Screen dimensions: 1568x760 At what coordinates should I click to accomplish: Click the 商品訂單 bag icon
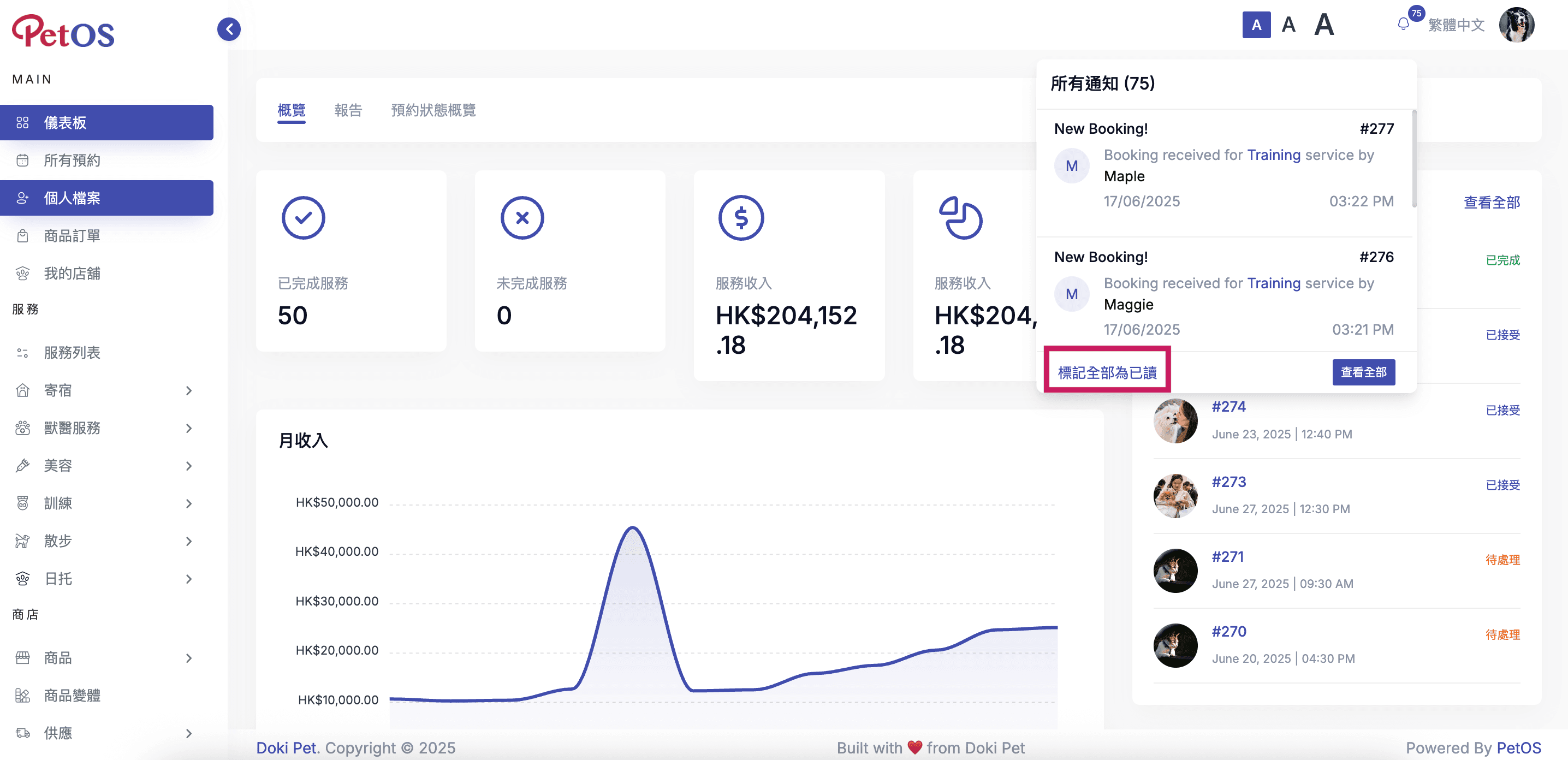tap(22, 235)
